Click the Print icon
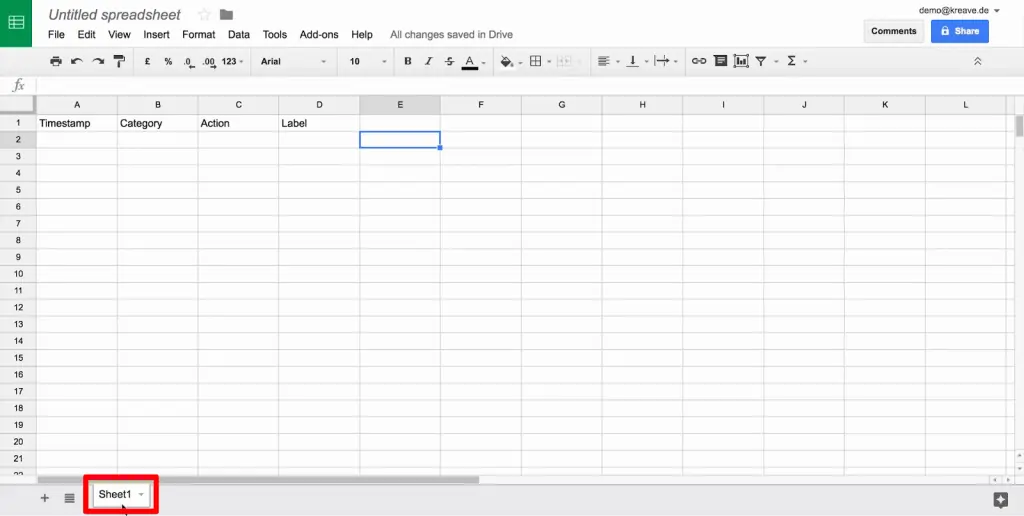The height and width of the screenshot is (516, 1024). 56,61
